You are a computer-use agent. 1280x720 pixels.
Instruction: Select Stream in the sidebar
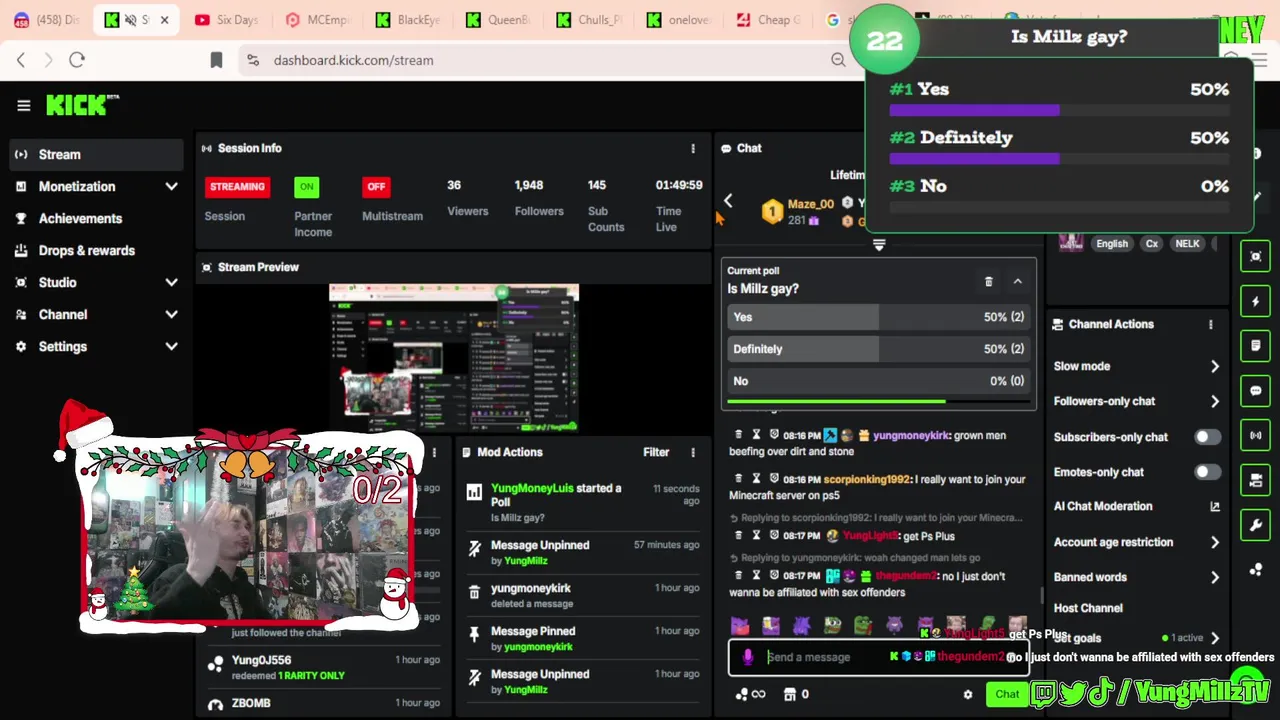[x=97, y=154]
